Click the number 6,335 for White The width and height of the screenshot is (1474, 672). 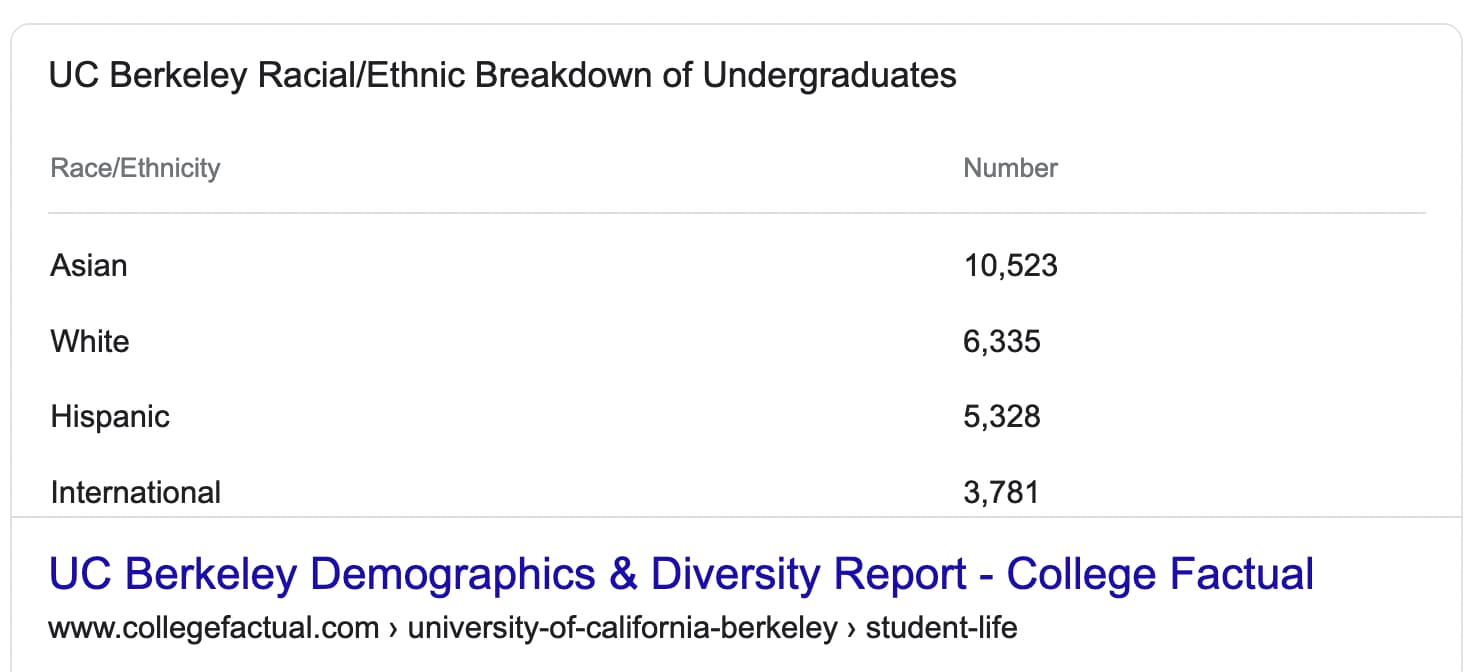coord(1002,341)
